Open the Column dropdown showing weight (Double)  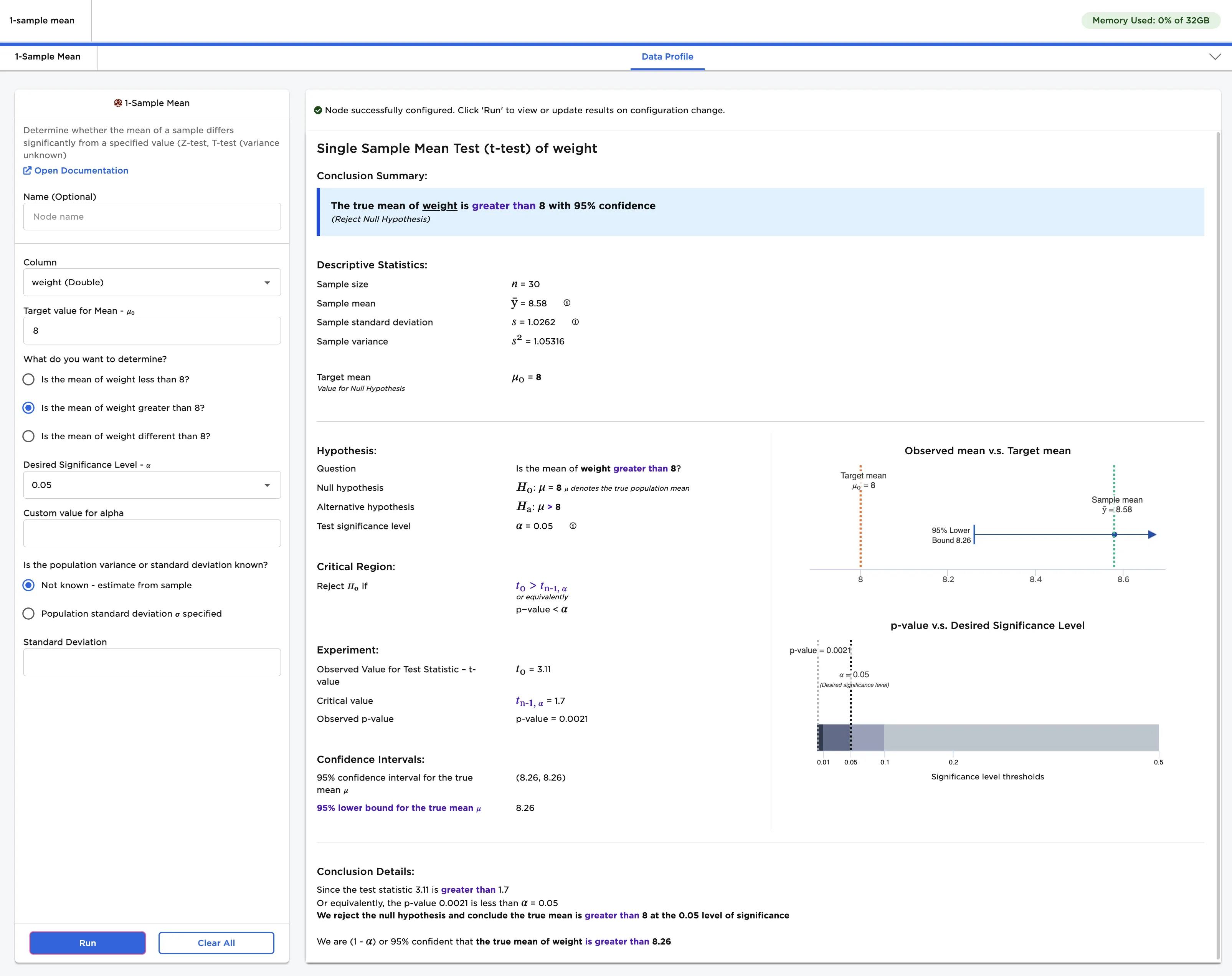pos(152,282)
